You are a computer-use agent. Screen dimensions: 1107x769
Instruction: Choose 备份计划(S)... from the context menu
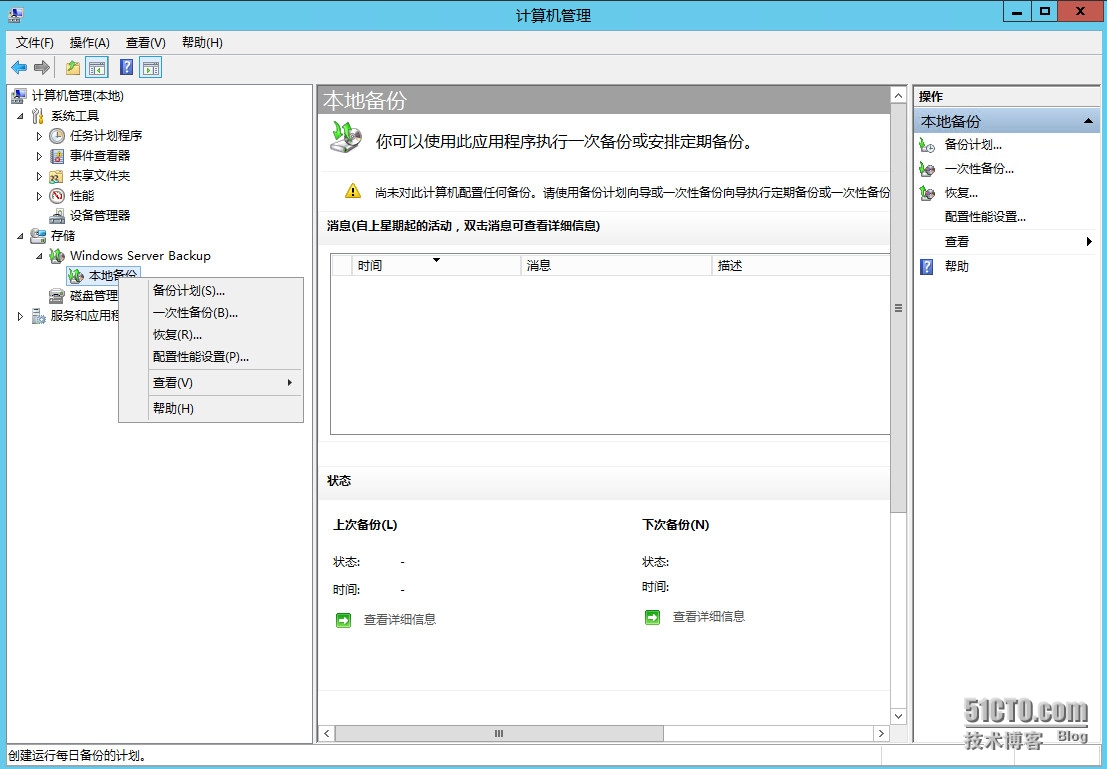tap(210, 290)
